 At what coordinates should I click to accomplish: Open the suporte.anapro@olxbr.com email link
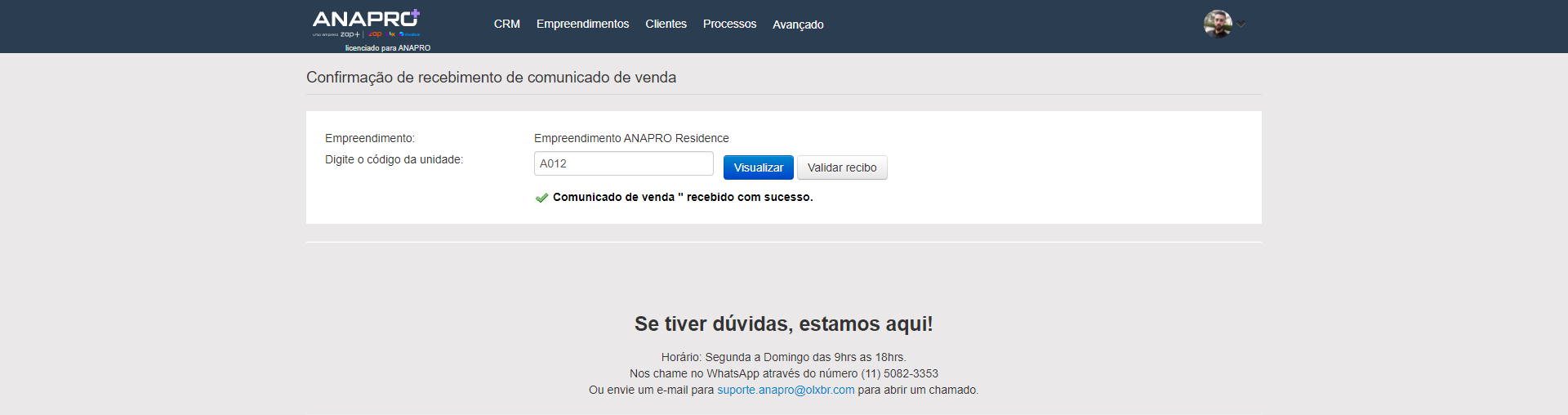pos(786,390)
